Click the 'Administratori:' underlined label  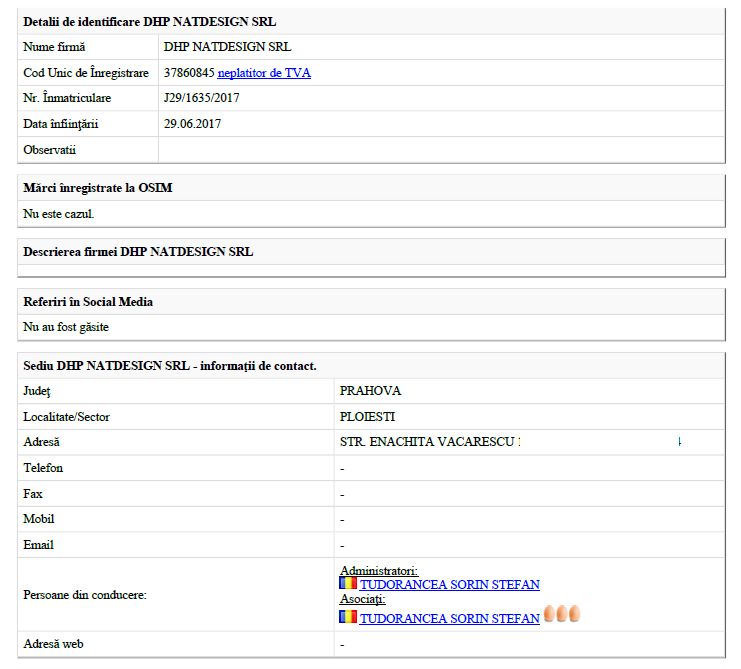378,571
